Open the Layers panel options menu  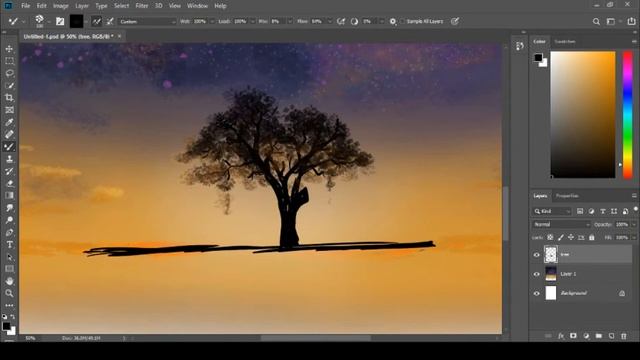pos(634,196)
